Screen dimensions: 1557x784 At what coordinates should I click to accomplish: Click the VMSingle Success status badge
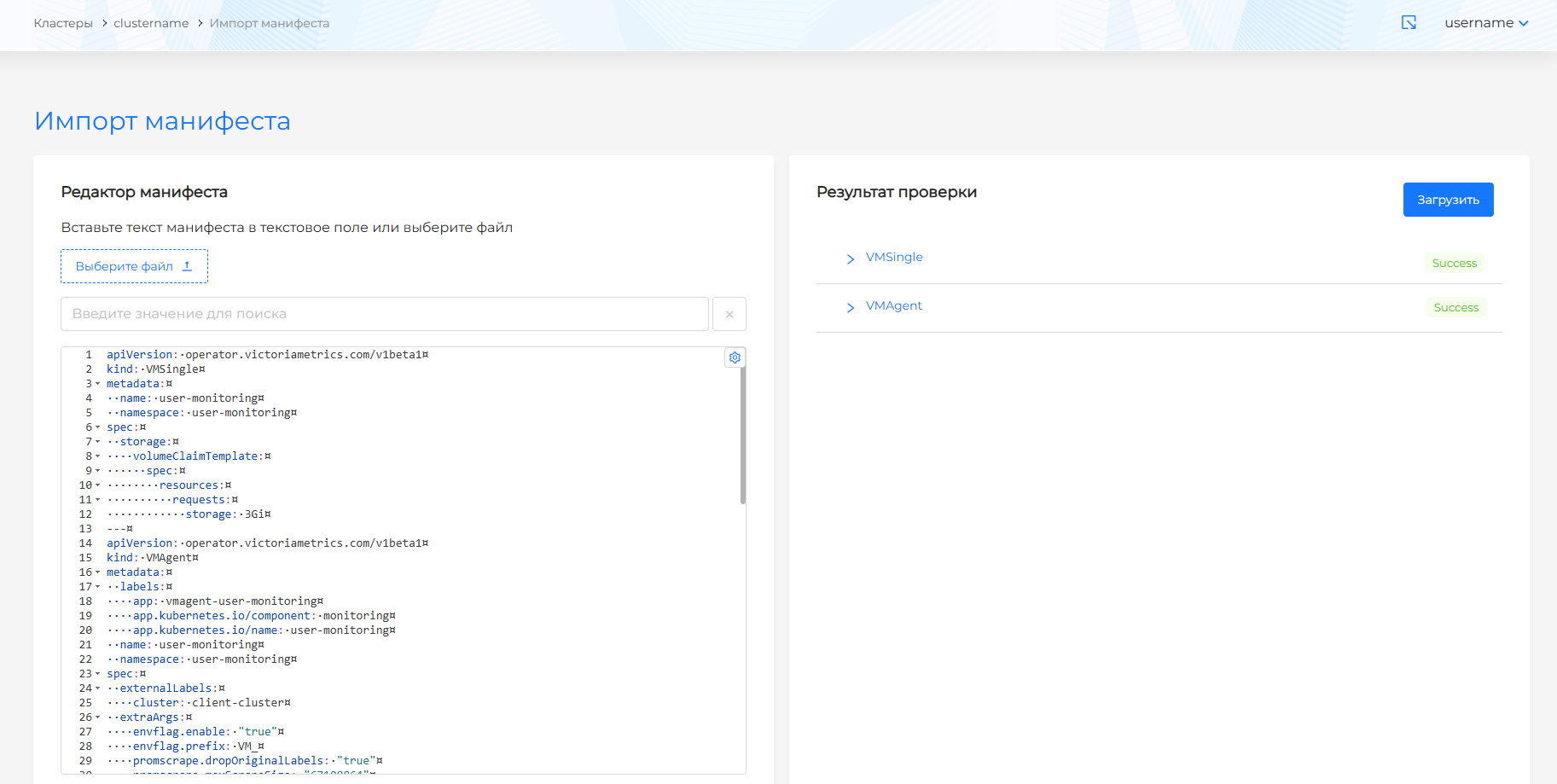1454,264
